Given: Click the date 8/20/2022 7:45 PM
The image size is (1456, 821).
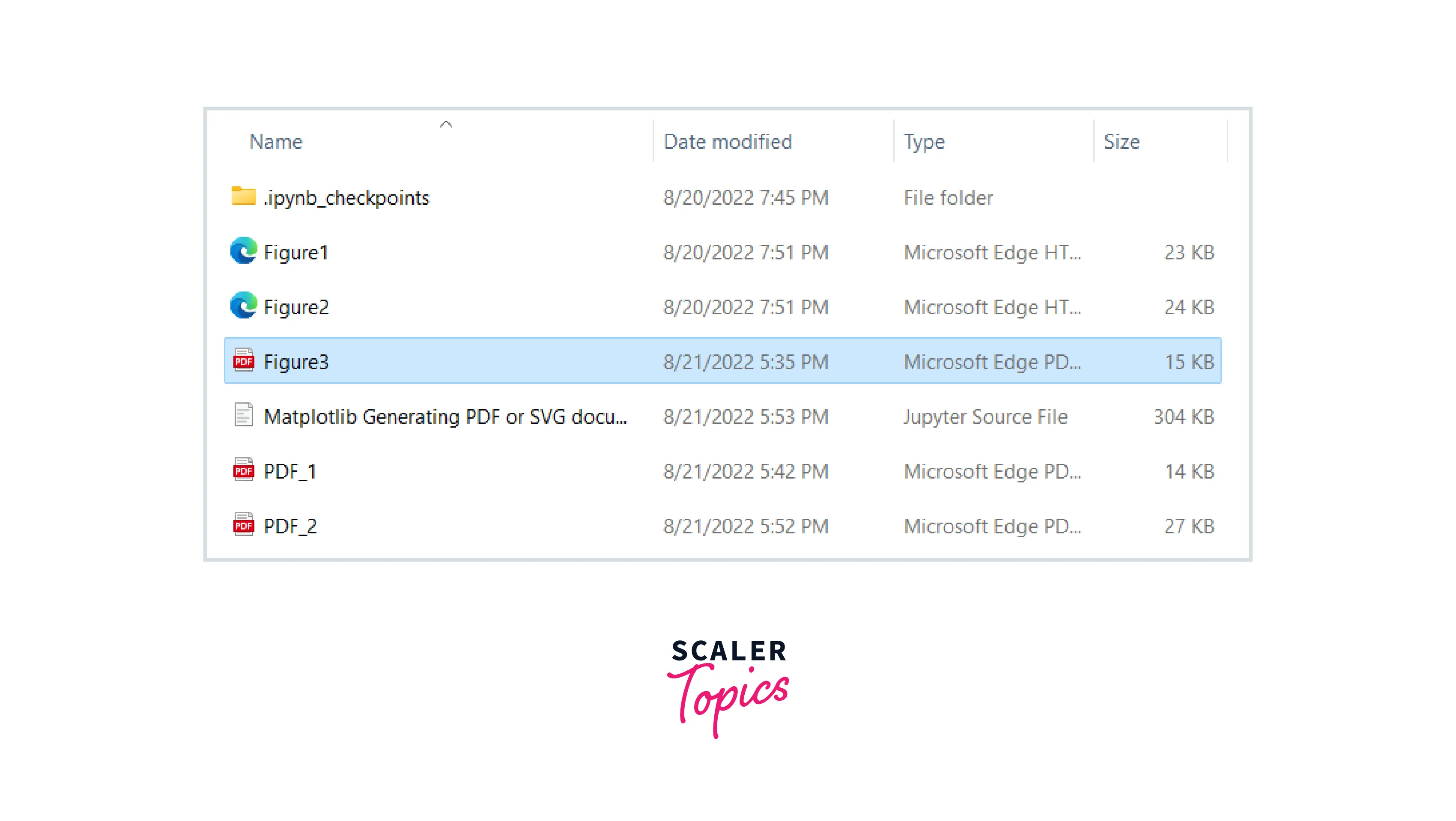Looking at the screenshot, I should point(746,198).
